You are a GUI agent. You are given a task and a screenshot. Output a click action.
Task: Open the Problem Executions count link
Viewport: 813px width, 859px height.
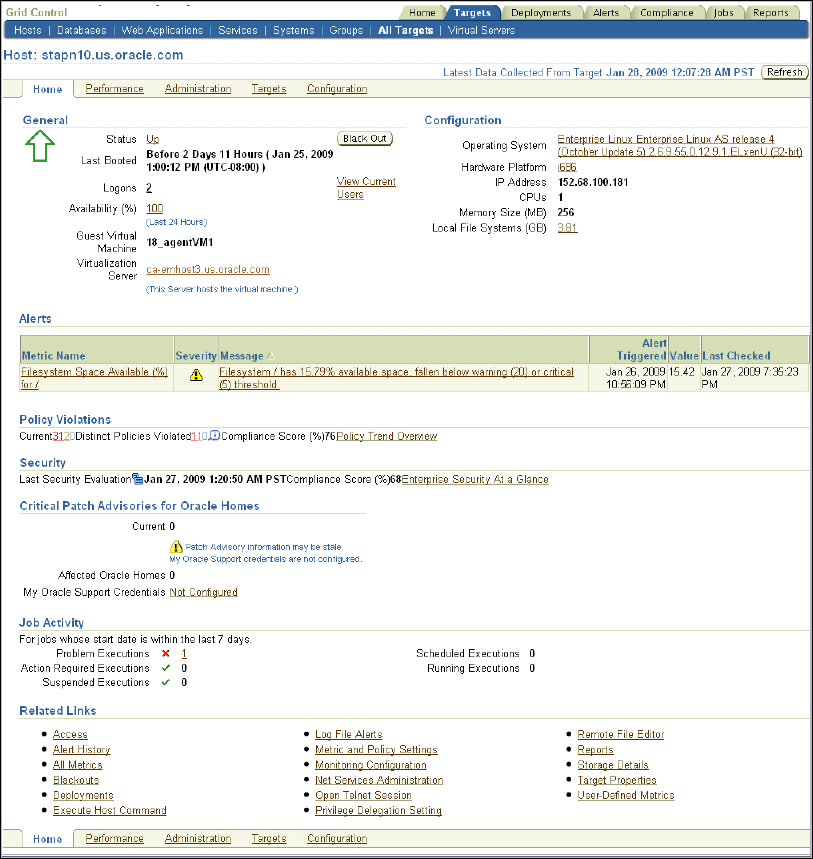(x=184, y=654)
